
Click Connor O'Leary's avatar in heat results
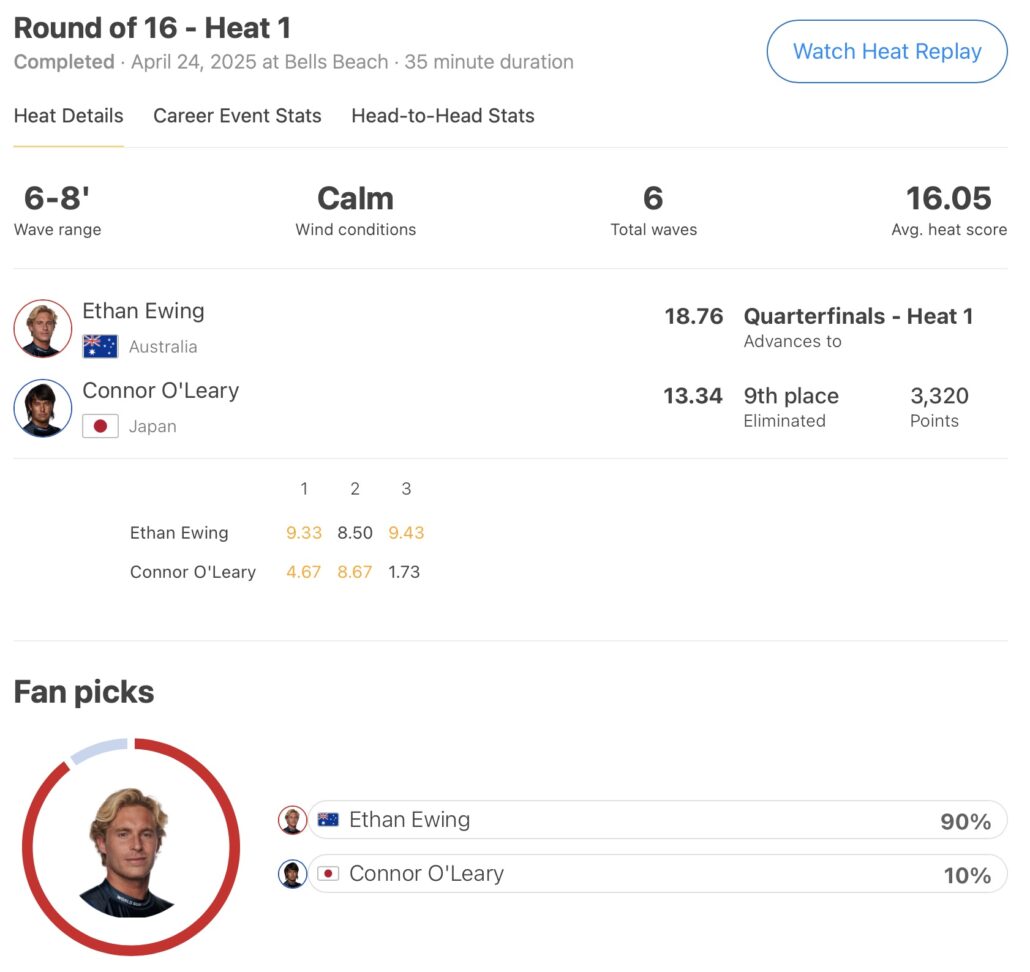(x=43, y=408)
